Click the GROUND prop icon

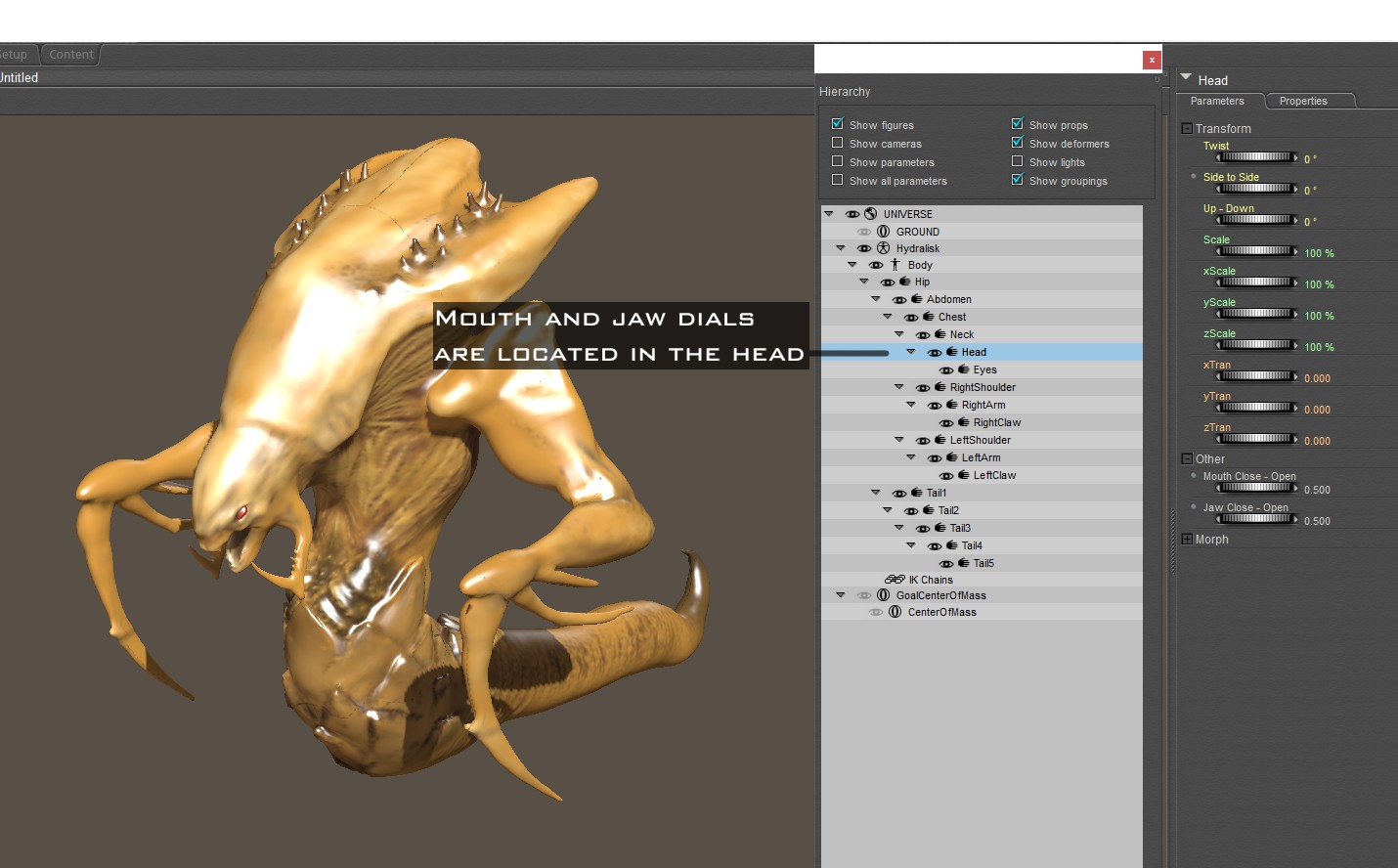point(883,232)
